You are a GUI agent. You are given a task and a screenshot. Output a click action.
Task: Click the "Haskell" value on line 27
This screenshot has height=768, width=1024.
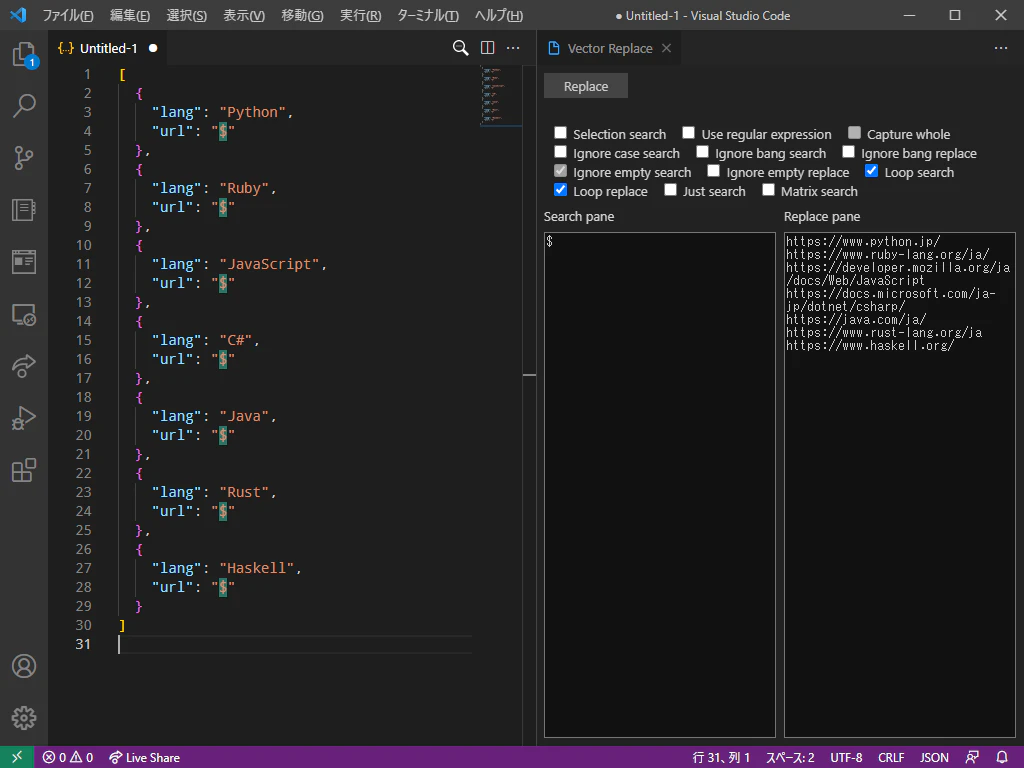click(257, 568)
